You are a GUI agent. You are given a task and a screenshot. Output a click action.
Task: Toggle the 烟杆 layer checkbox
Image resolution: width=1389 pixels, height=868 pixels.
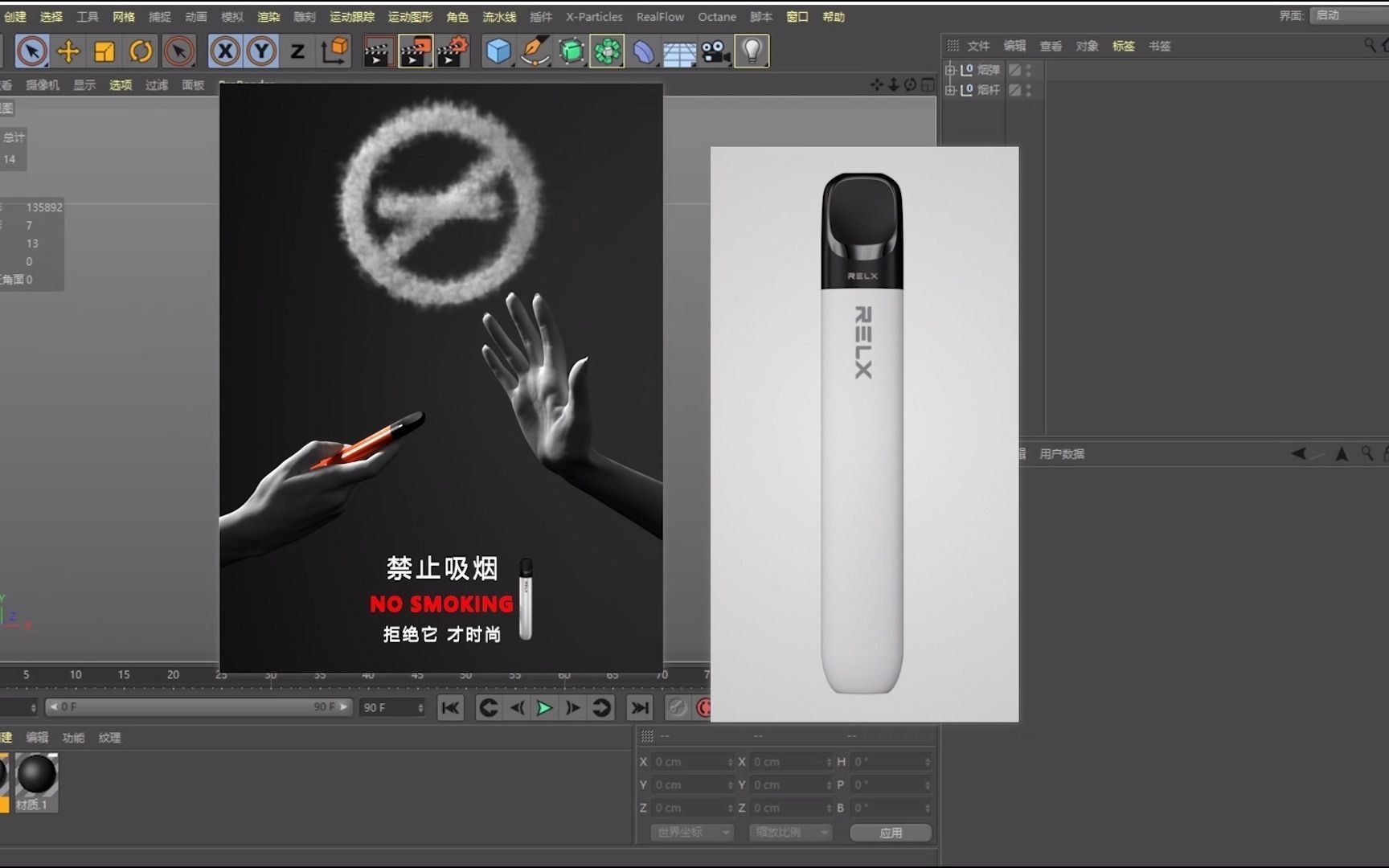1014,89
